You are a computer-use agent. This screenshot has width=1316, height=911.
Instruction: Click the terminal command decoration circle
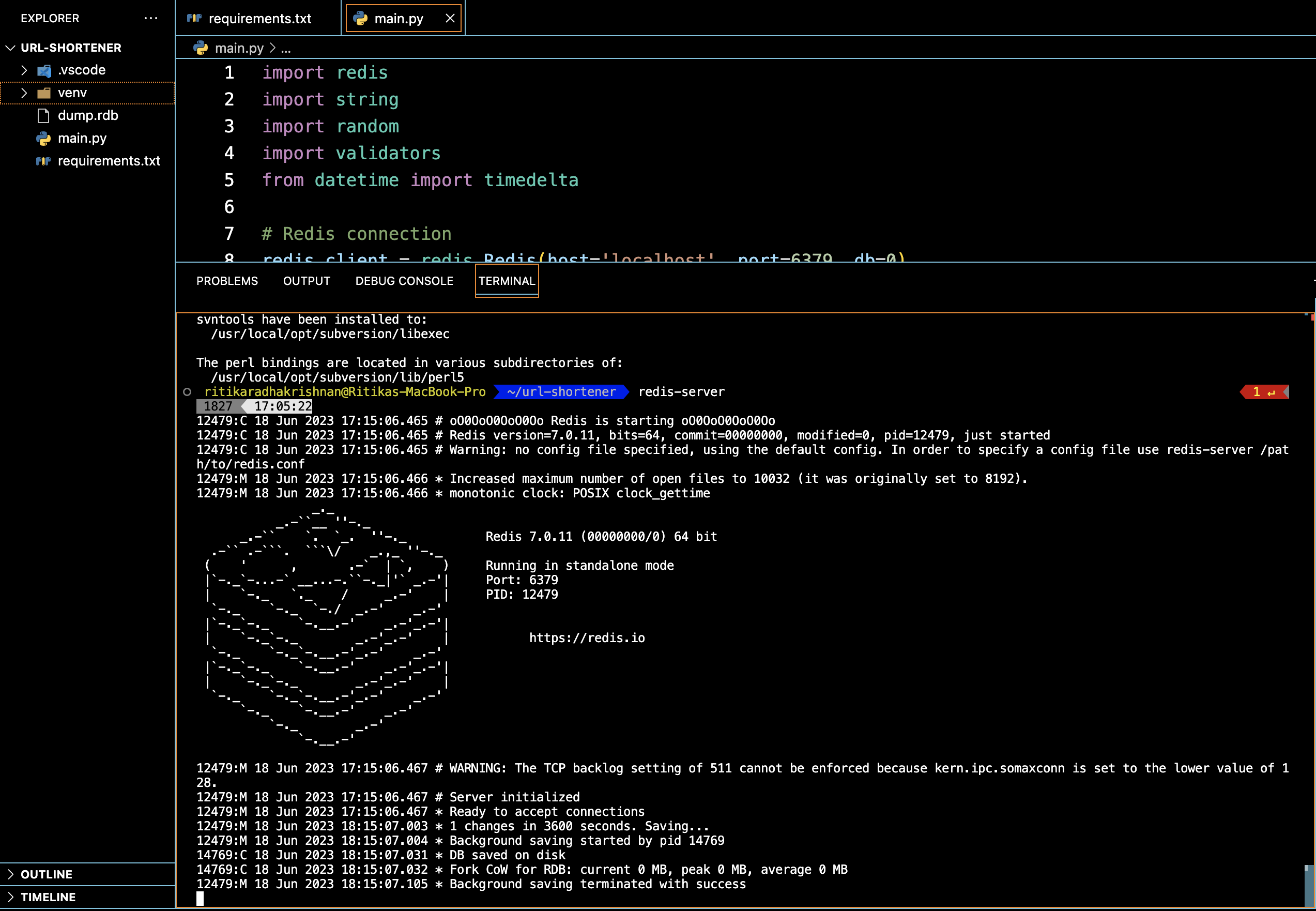click(x=187, y=392)
